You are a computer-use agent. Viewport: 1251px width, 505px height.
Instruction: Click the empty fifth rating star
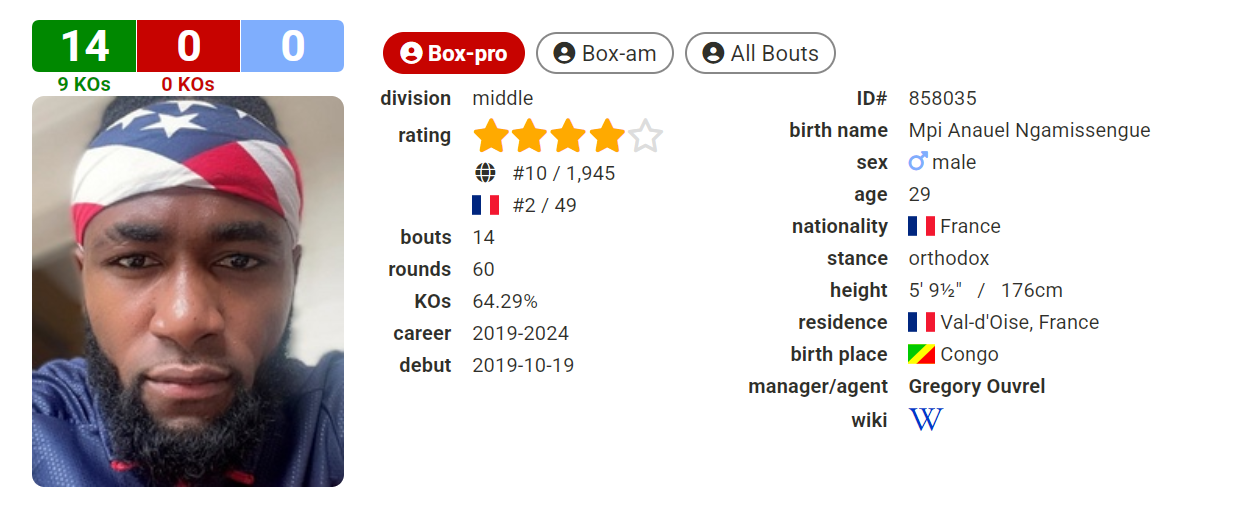(x=646, y=135)
